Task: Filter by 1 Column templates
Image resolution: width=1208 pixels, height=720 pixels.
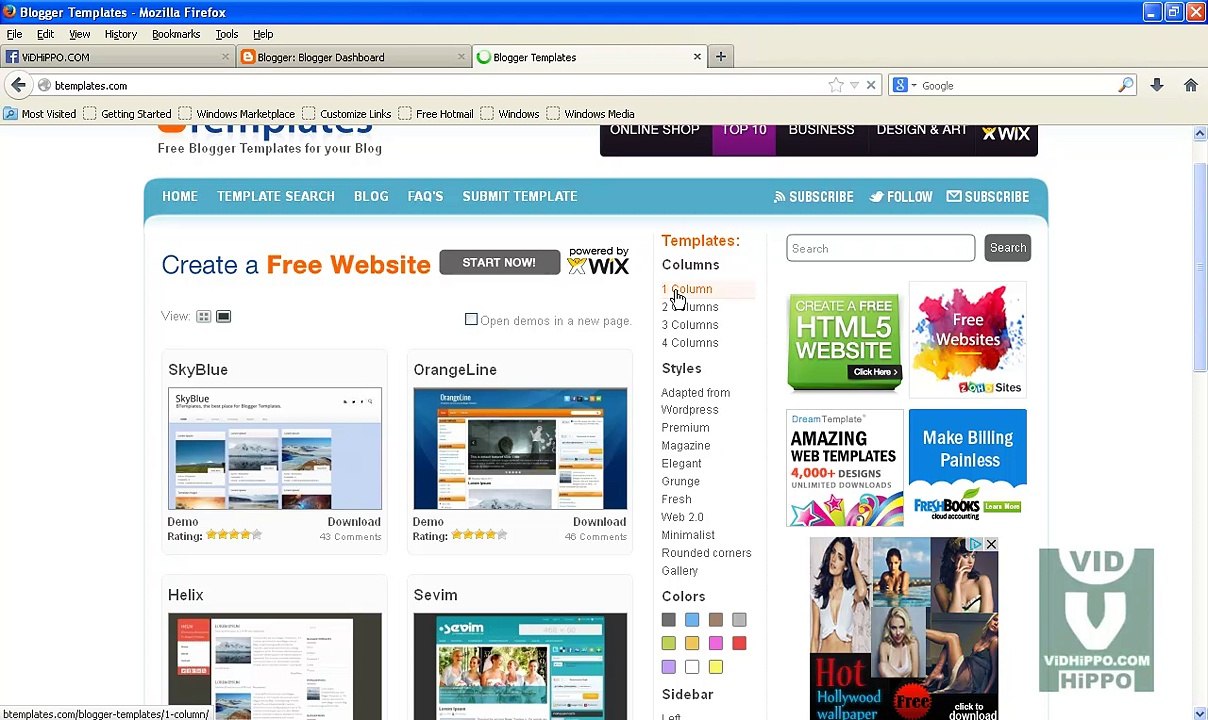Action: pos(687,289)
